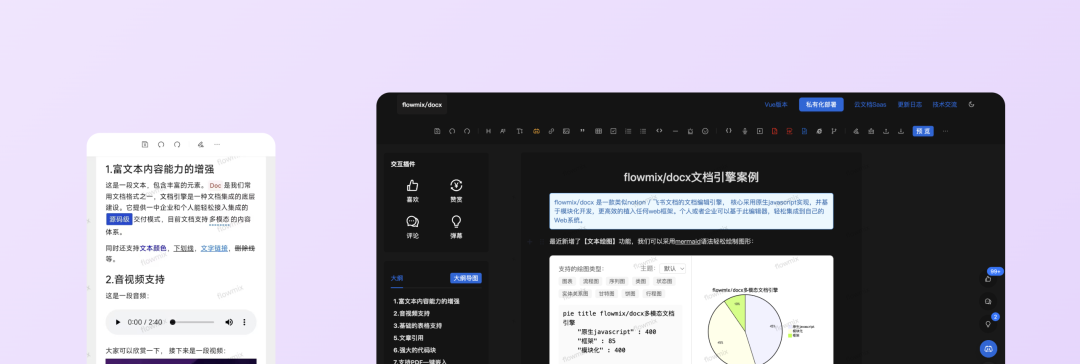Insert a block quote
The width and height of the screenshot is (1080, 364).
point(582,130)
